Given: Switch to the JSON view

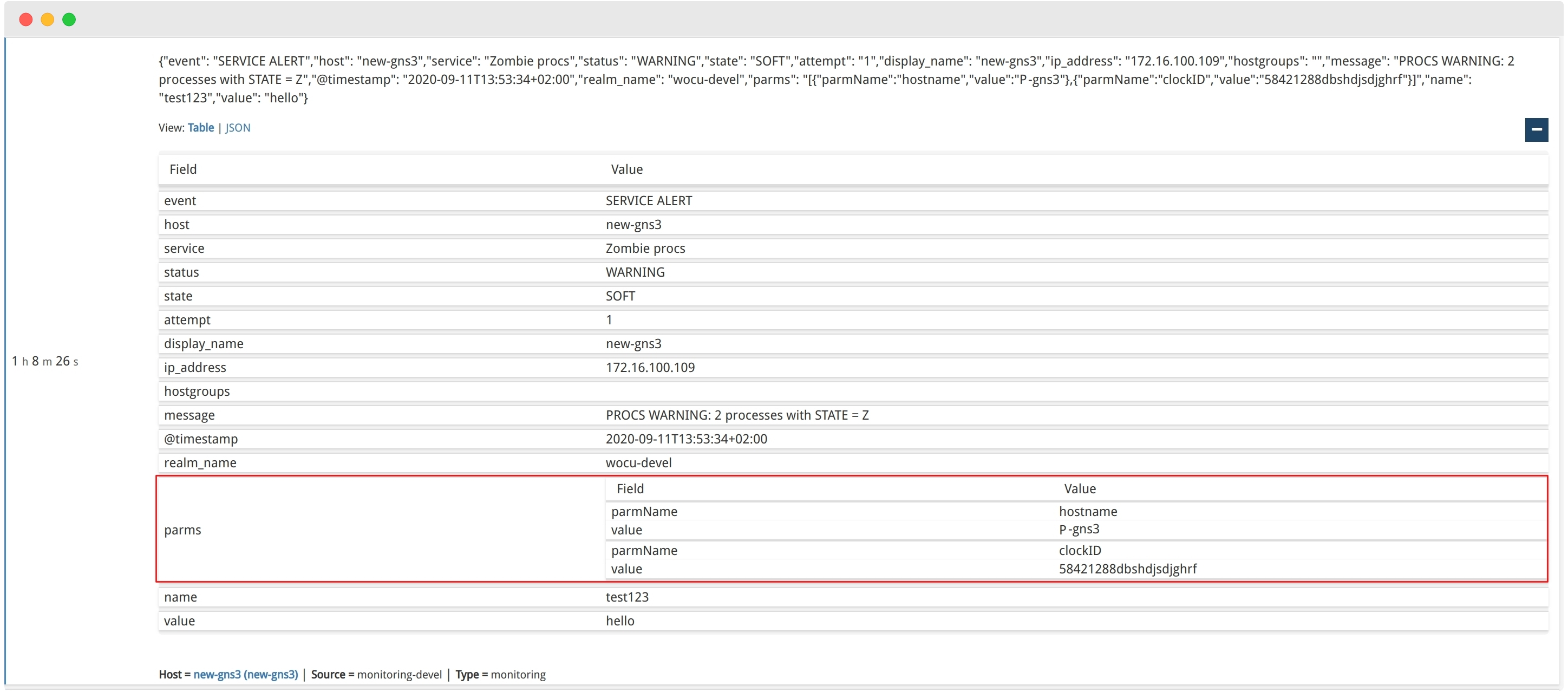Looking at the screenshot, I should [237, 128].
